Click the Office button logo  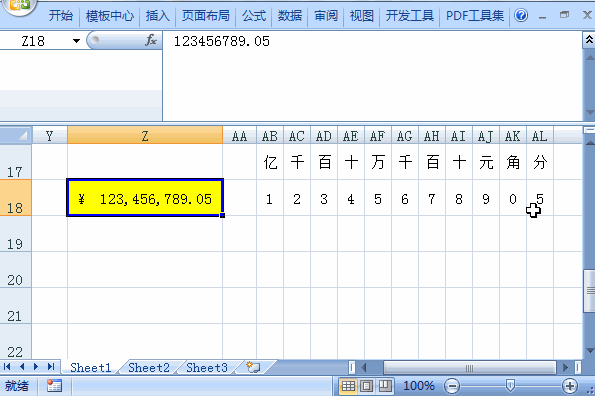coord(19,5)
